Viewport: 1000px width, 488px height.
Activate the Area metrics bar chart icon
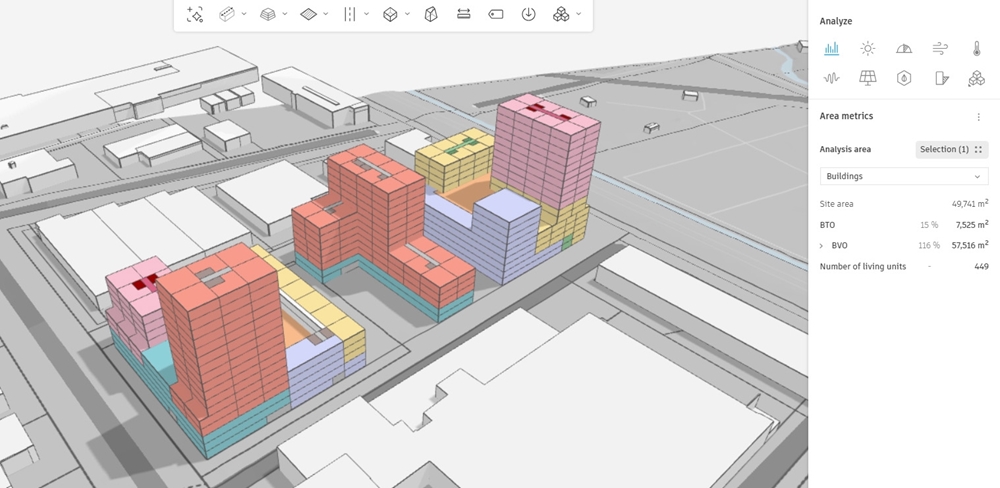point(831,48)
